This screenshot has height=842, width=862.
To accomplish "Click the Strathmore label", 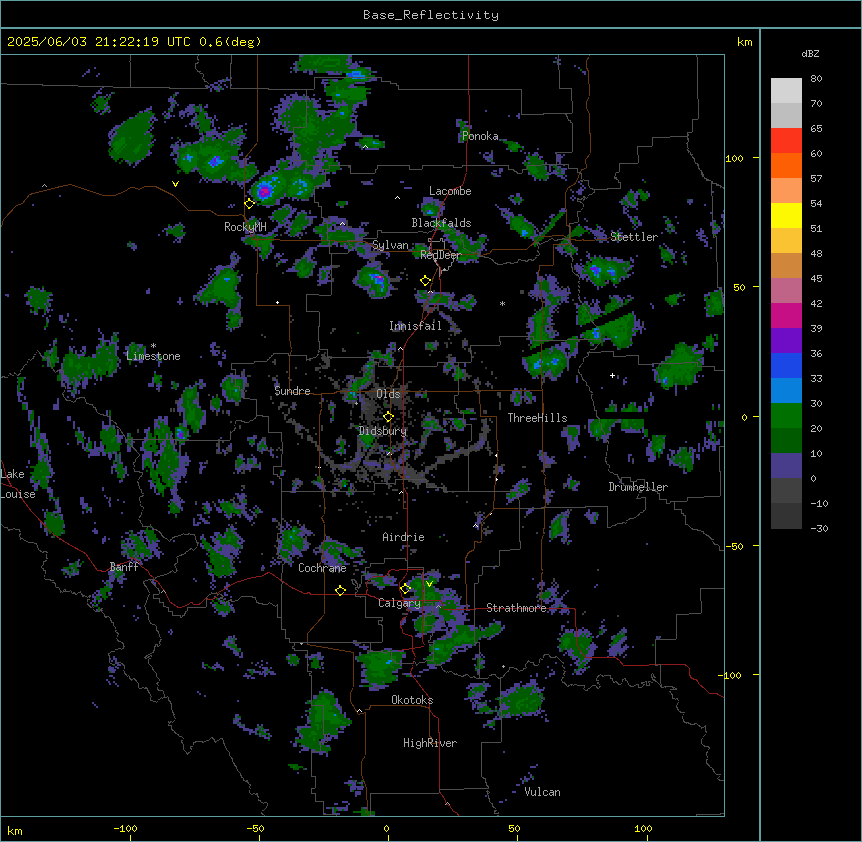I will [x=516, y=608].
